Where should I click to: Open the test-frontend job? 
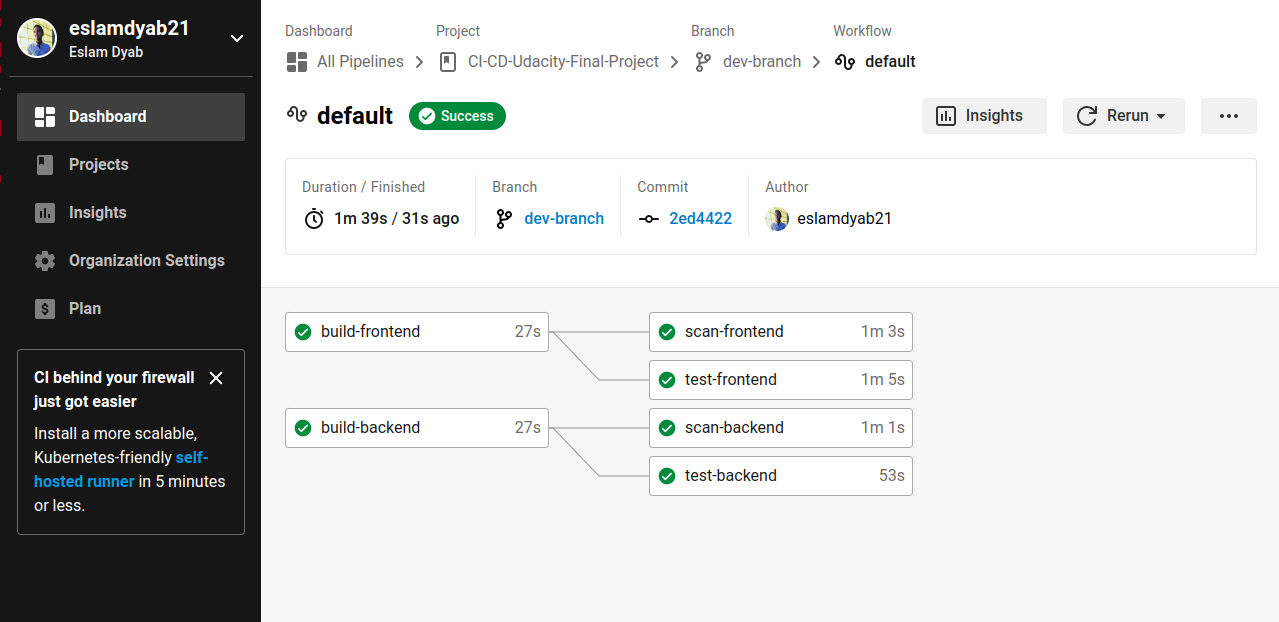(x=781, y=380)
